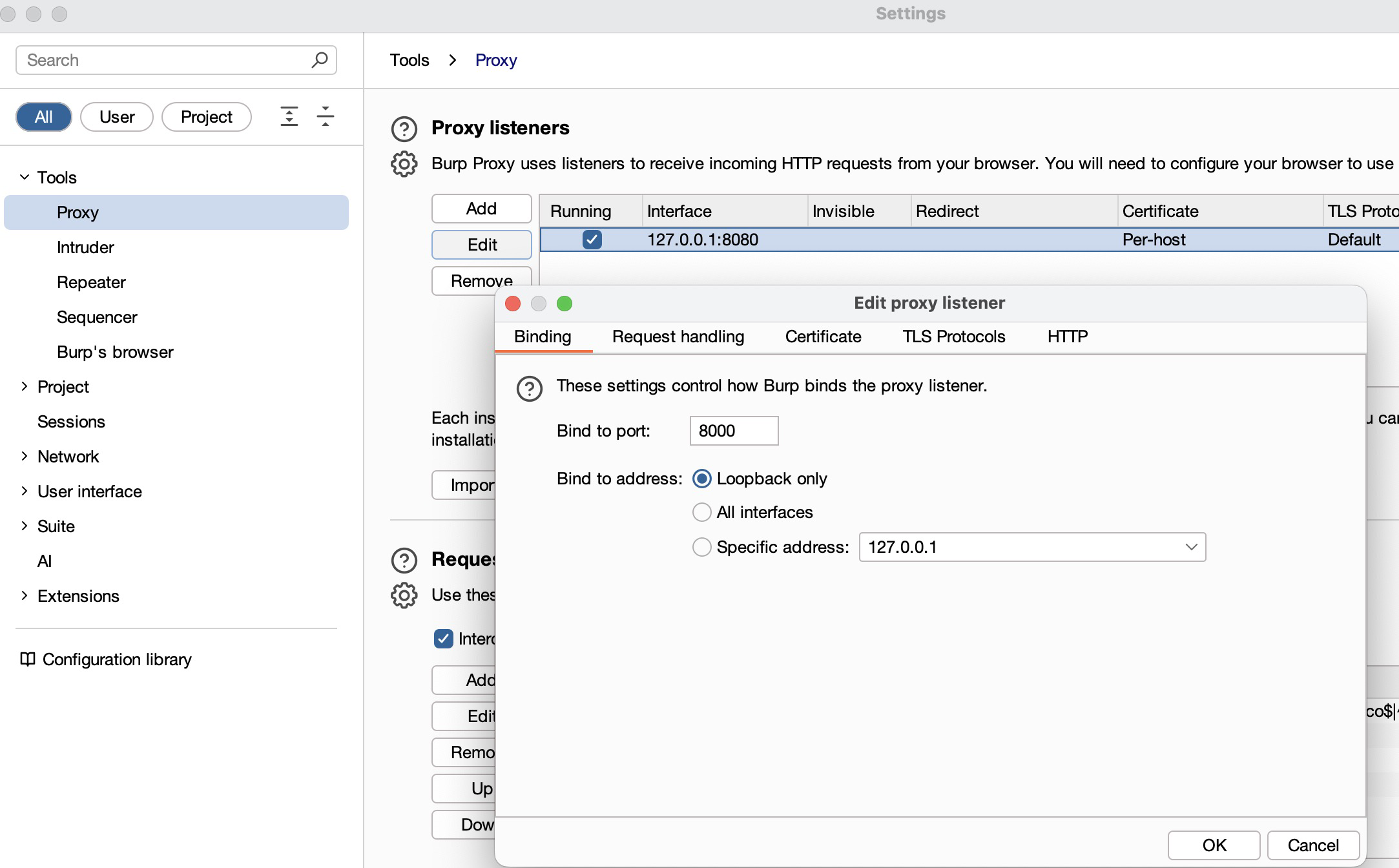This screenshot has height=868, width=1399.
Task: Collapse the Tools section in the sidebar
Action: point(24,176)
